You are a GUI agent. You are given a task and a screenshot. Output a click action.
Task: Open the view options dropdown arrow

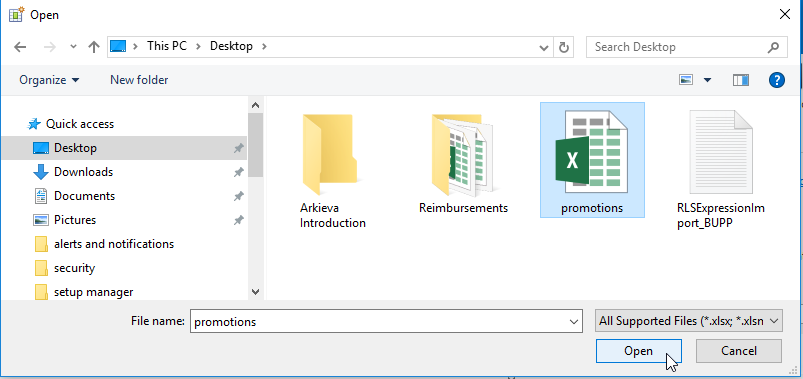coord(708,80)
